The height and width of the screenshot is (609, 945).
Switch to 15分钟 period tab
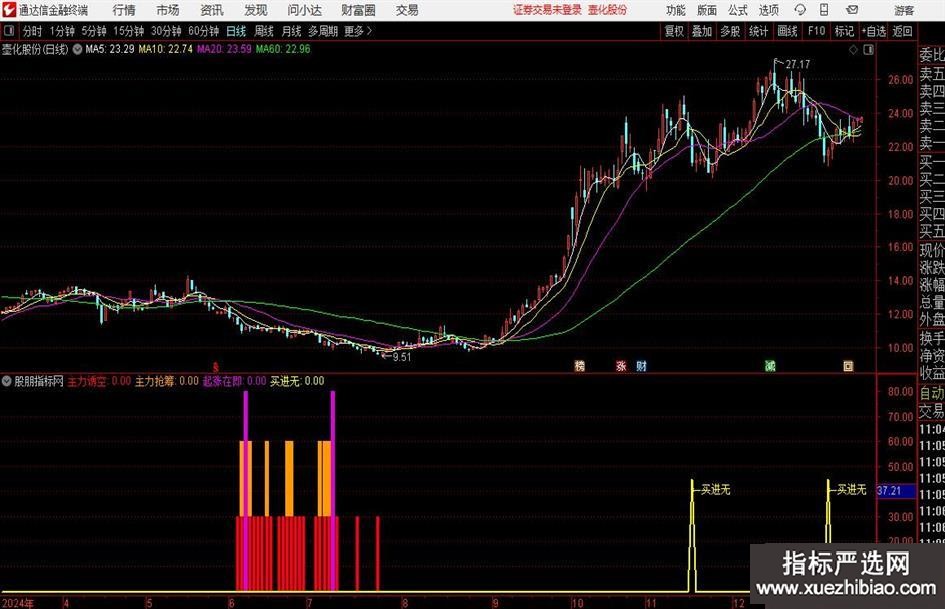click(x=128, y=31)
